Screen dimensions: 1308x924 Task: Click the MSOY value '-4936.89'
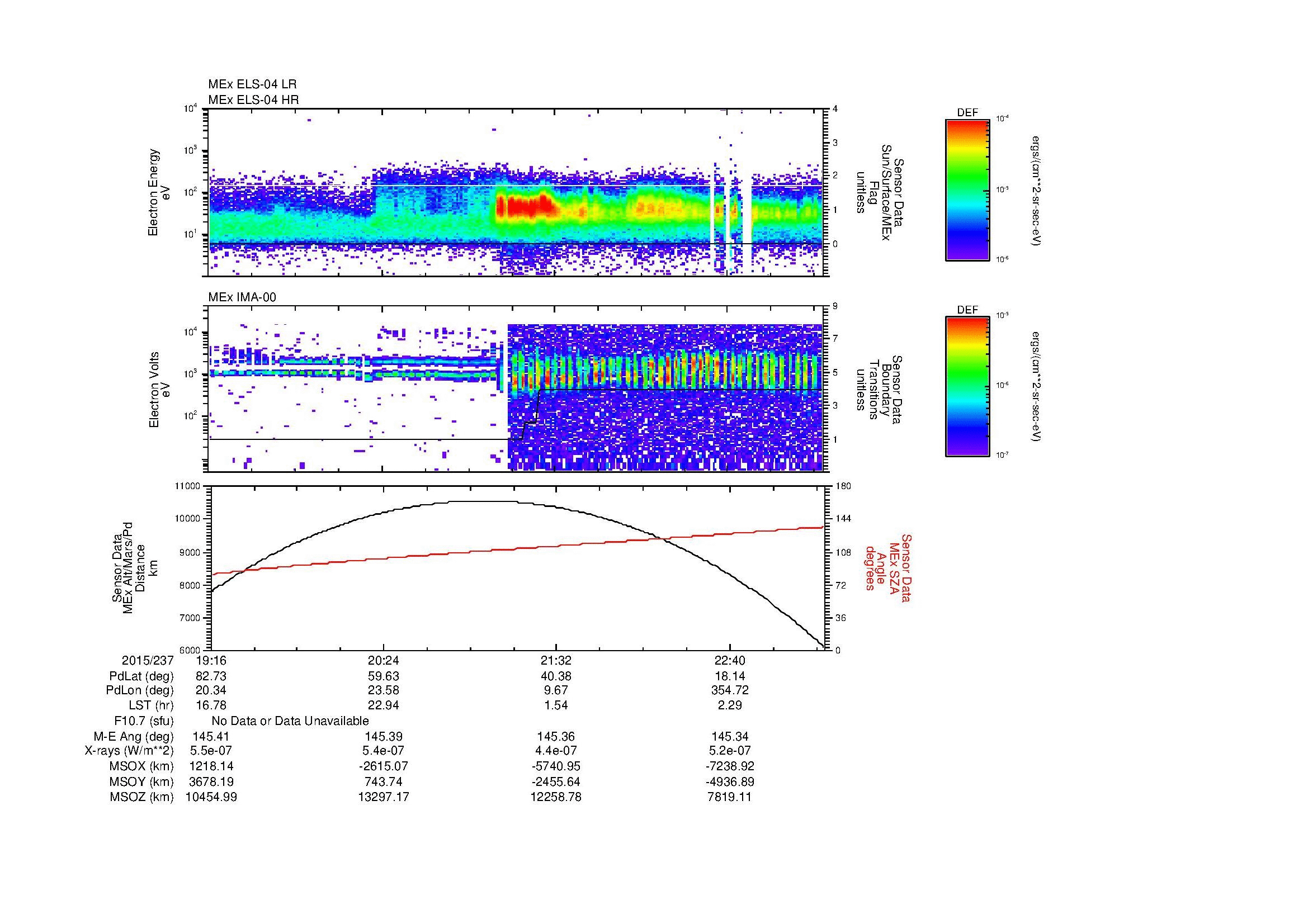pos(730,781)
